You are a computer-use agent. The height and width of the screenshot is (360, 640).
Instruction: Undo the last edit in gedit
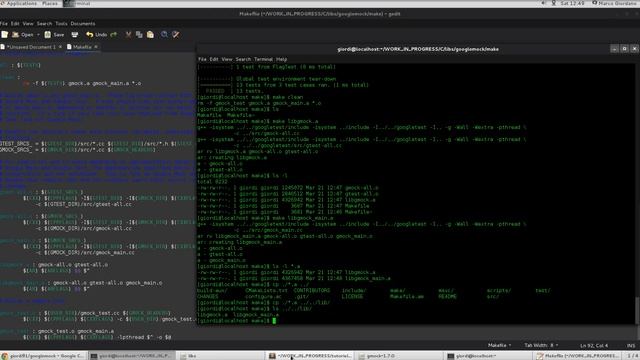[x=97, y=35]
